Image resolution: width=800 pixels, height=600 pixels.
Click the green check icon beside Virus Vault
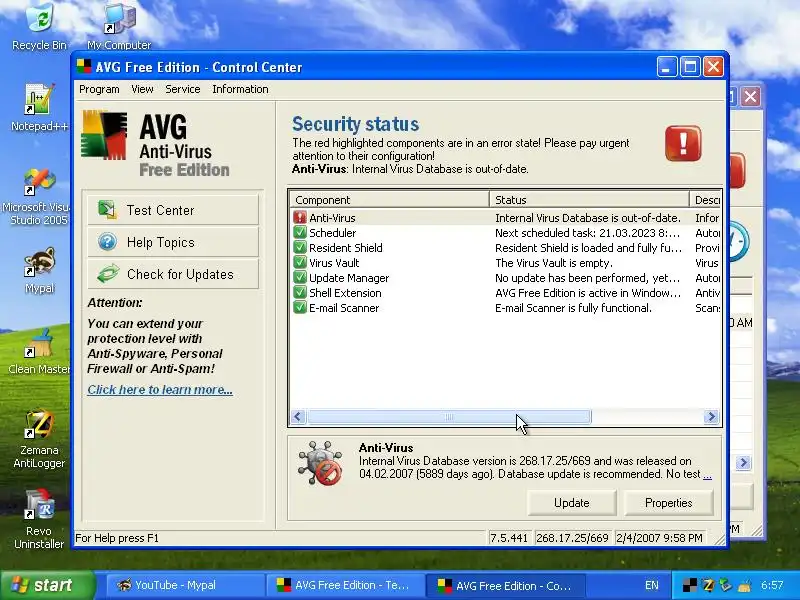[299, 263]
